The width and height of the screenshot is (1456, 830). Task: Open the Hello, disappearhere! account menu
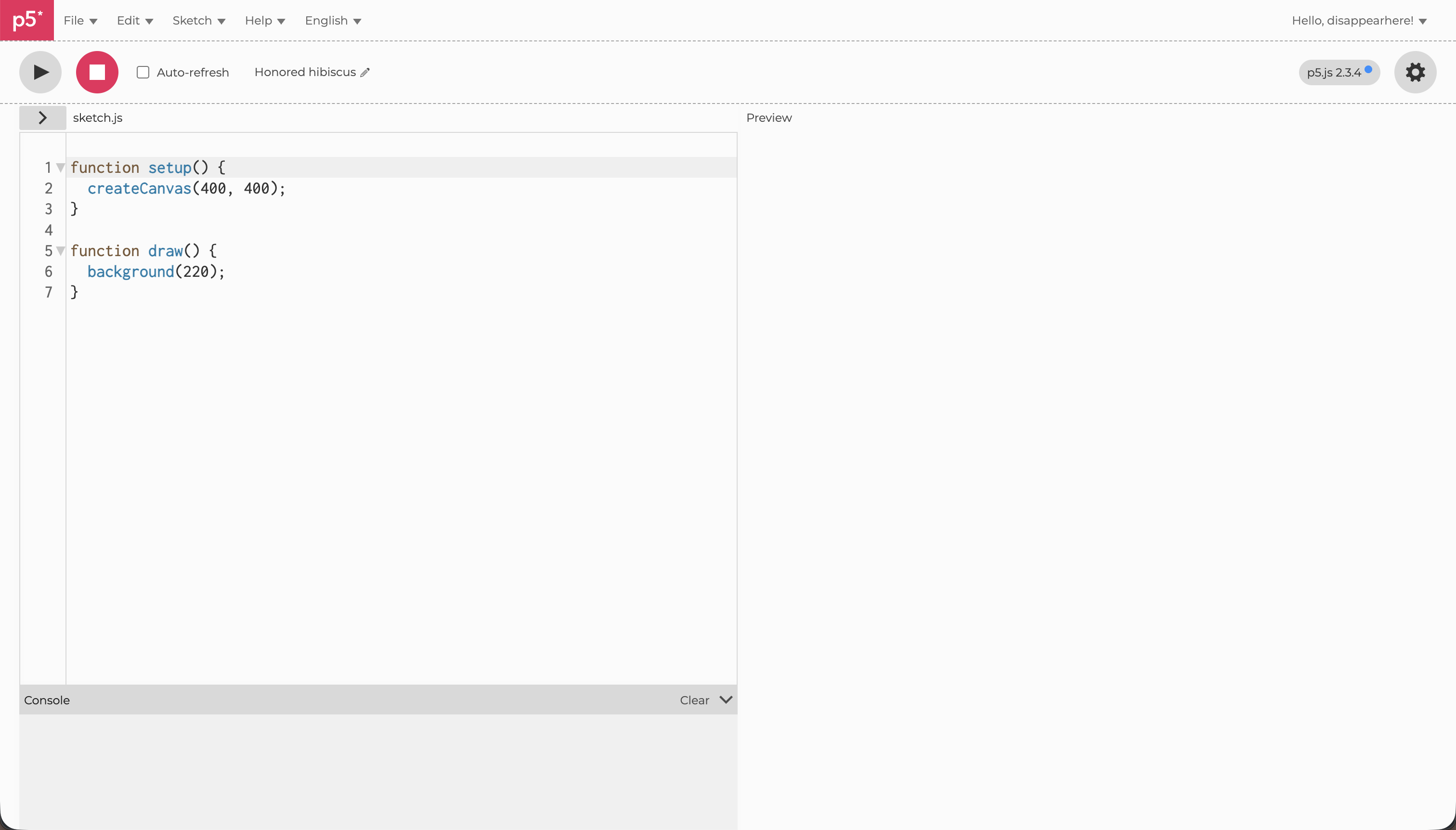[x=1359, y=21]
